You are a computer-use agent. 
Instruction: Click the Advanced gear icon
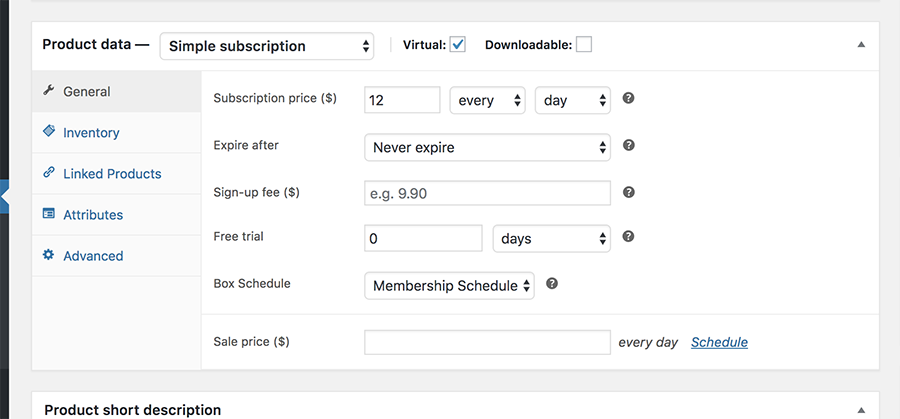pos(49,254)
